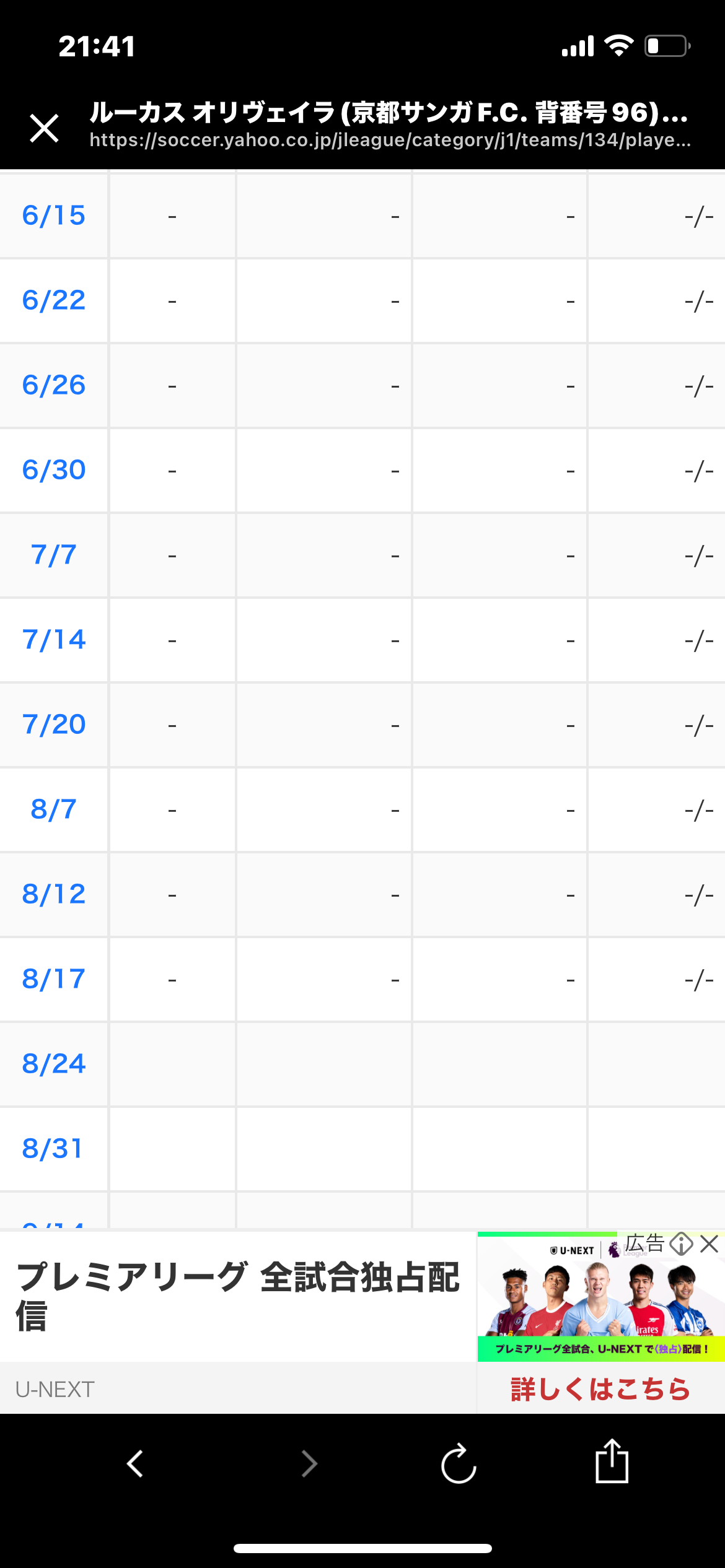Open the 7/7 match link
Image resolution: width=725 pixels, height=1568 pixels.
pos(54,555)
